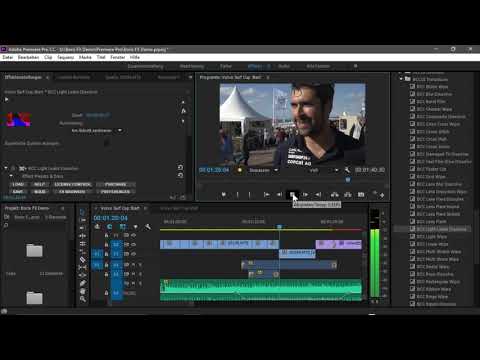Click the Mark In button in Program monitor
Image resolution: width=480 pixels, height=360 pixels.
(x=237, y=195)
